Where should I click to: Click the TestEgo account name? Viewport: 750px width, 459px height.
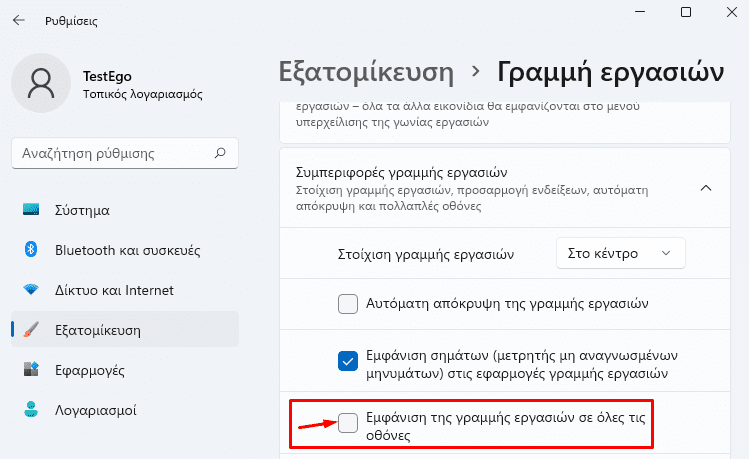click(107, 76)
